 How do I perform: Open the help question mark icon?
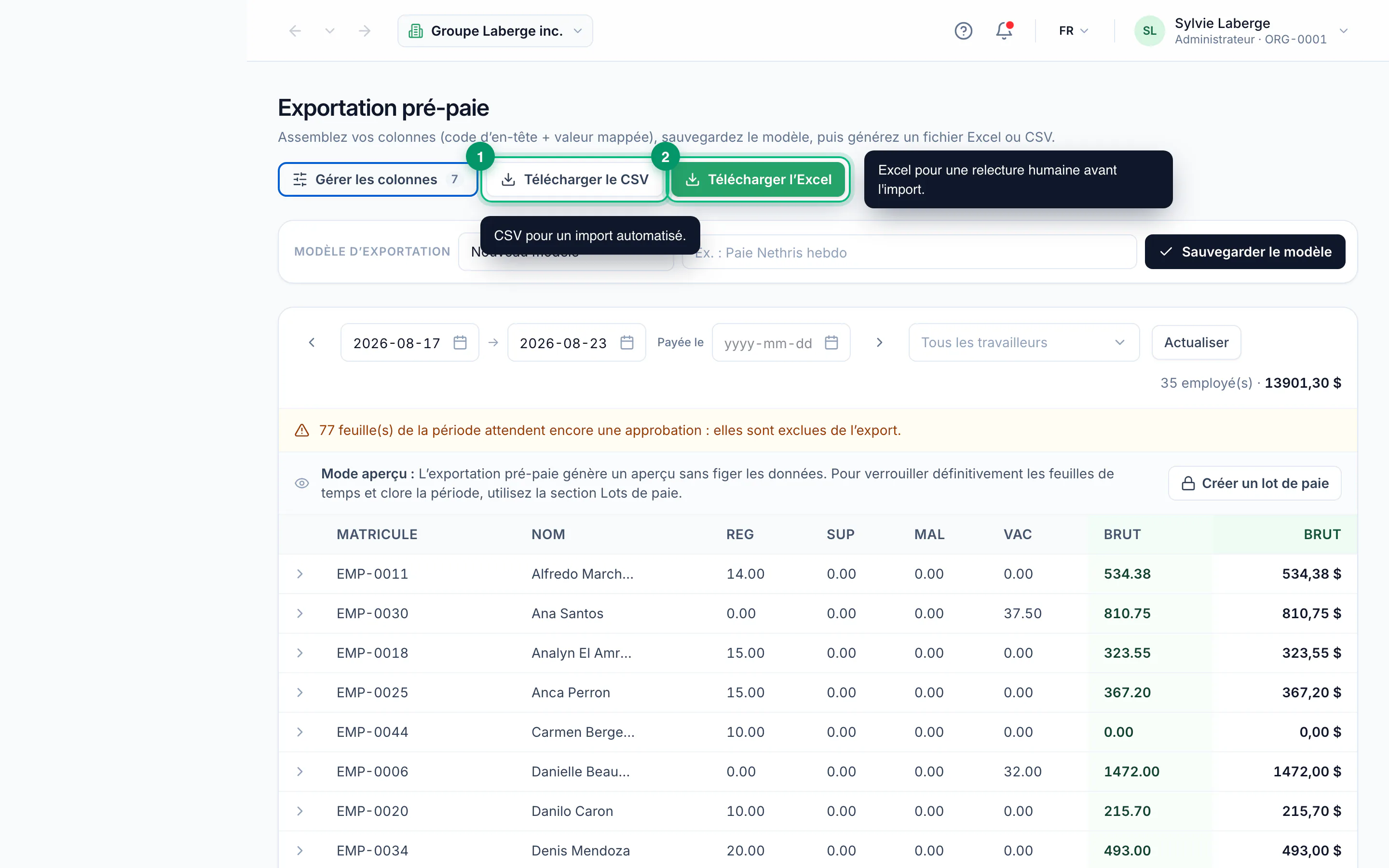(963, 31)
